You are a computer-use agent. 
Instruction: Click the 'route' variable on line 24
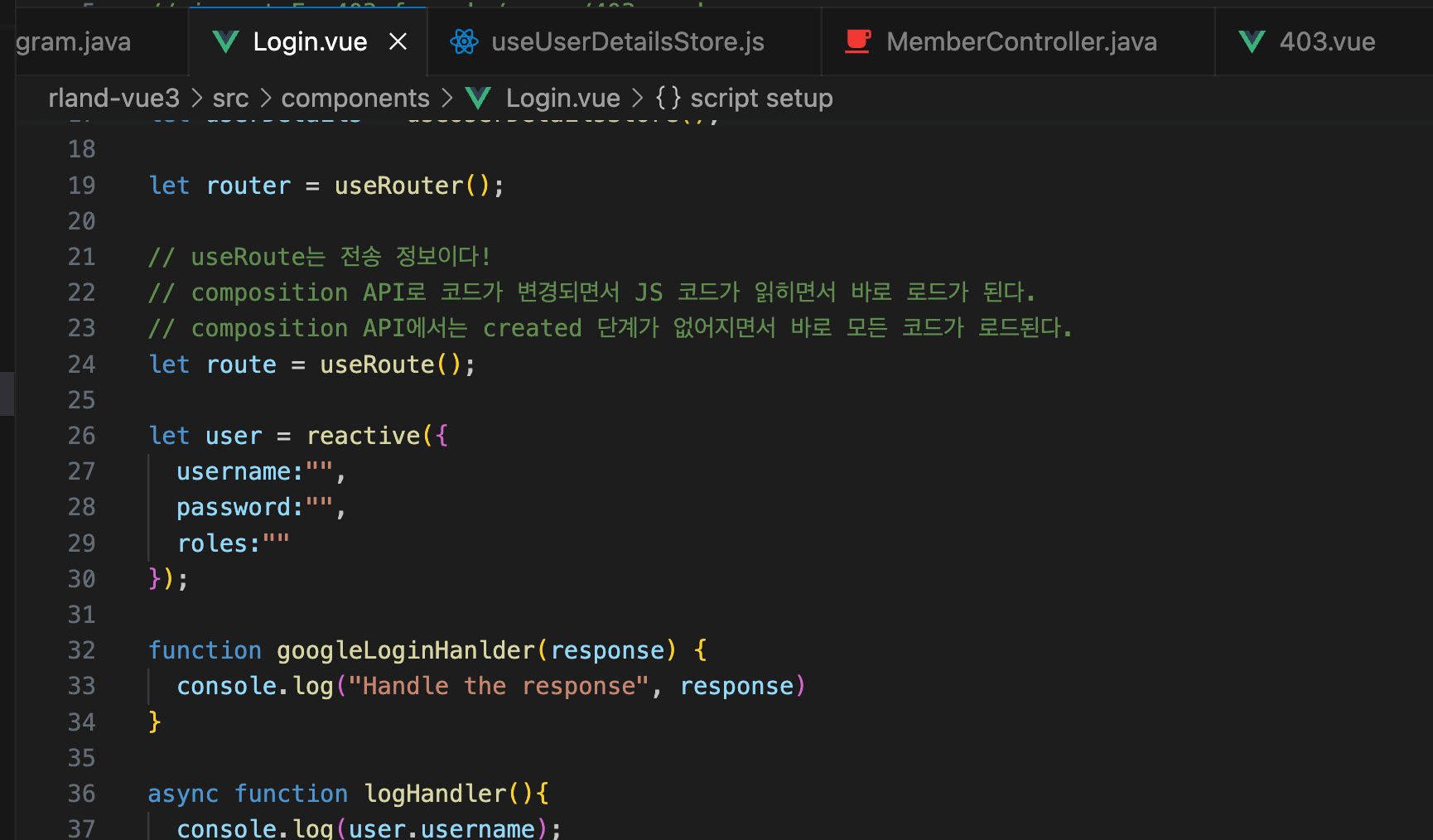(241, 364)
